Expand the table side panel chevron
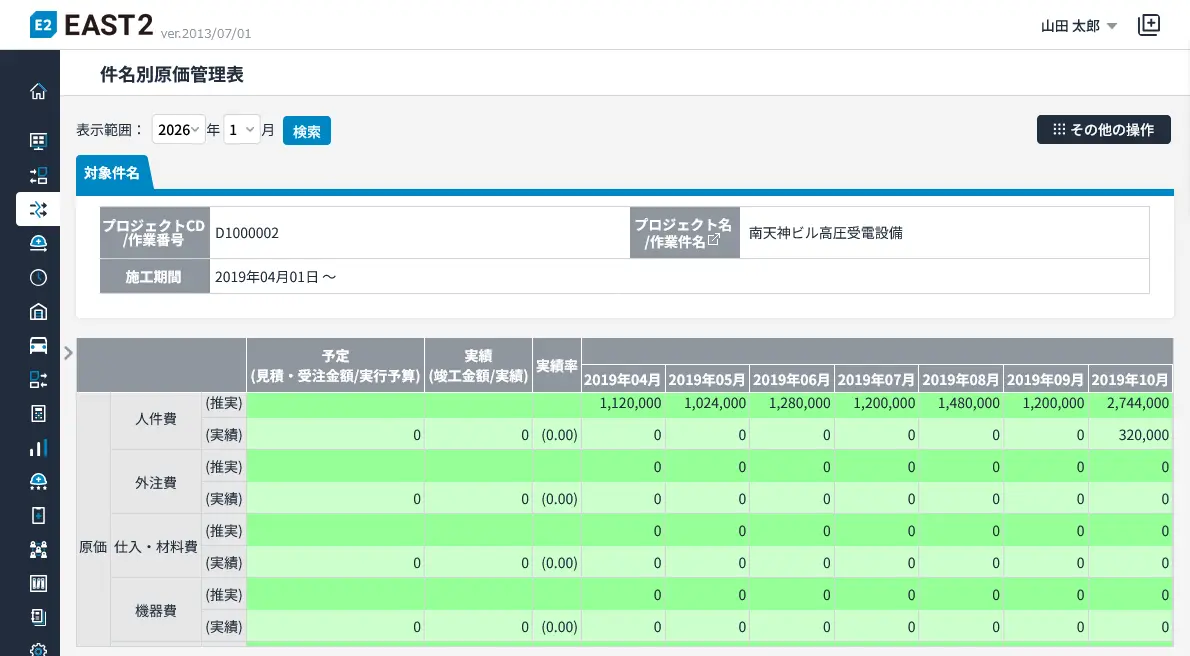Viewport: 1190px width, 656px height. [x=68, y=352]
